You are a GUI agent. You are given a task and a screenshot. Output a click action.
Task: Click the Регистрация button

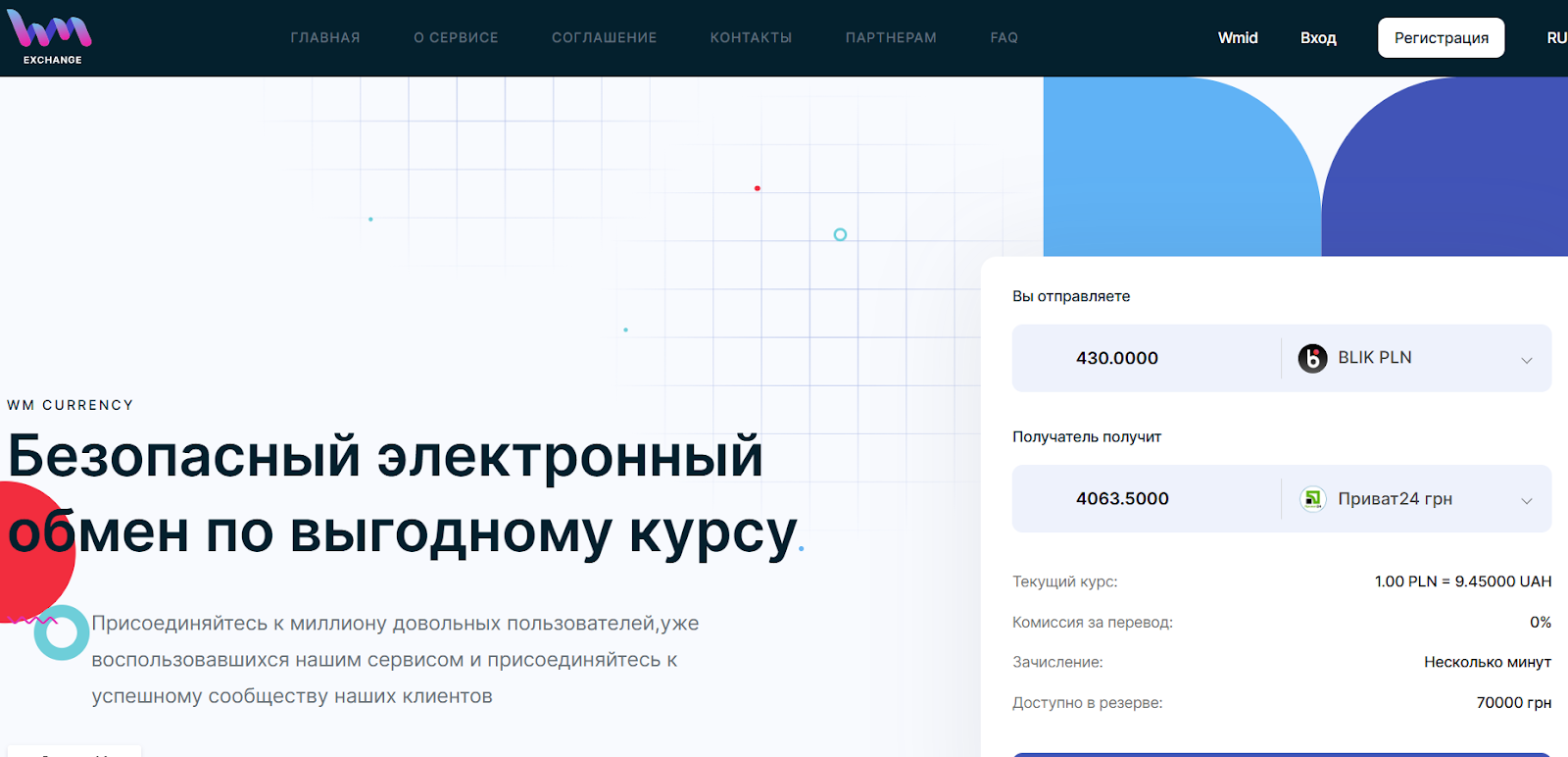point(1441,37)
